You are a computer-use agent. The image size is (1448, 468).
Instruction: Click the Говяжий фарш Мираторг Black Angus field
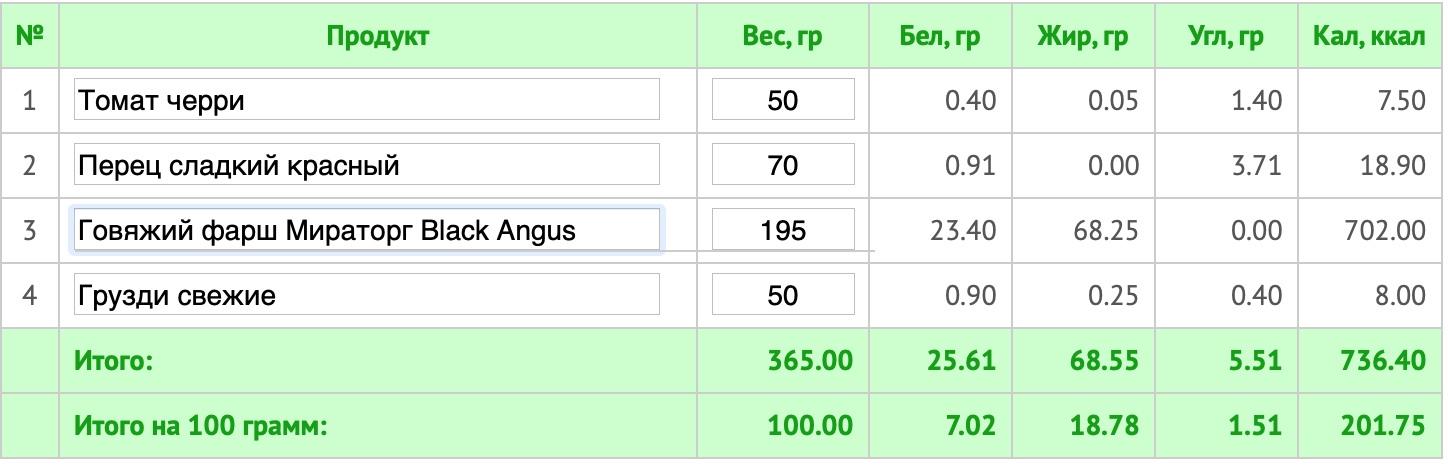(367, 230)
